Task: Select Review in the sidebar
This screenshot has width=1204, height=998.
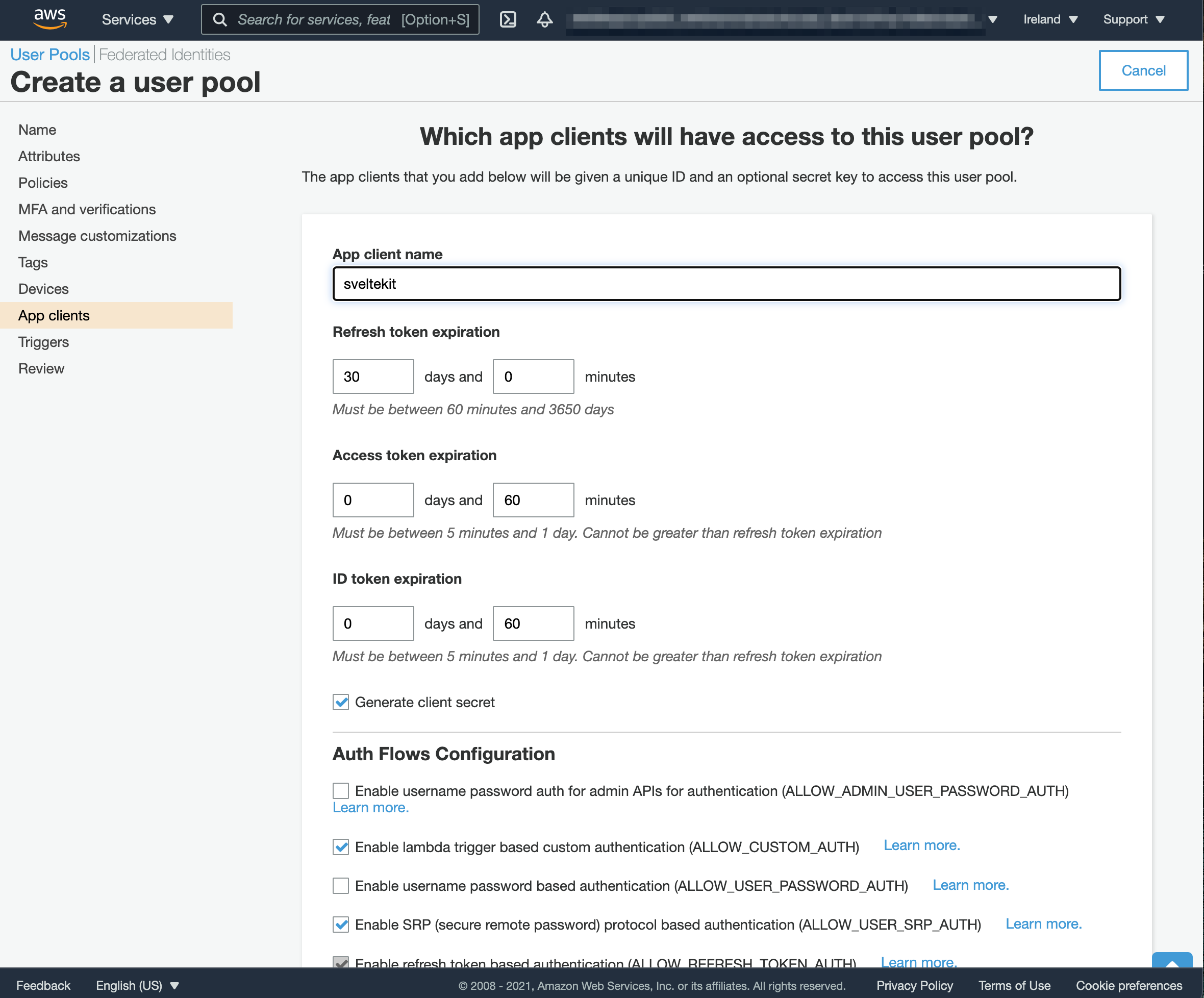Action: tap(41, 368)
